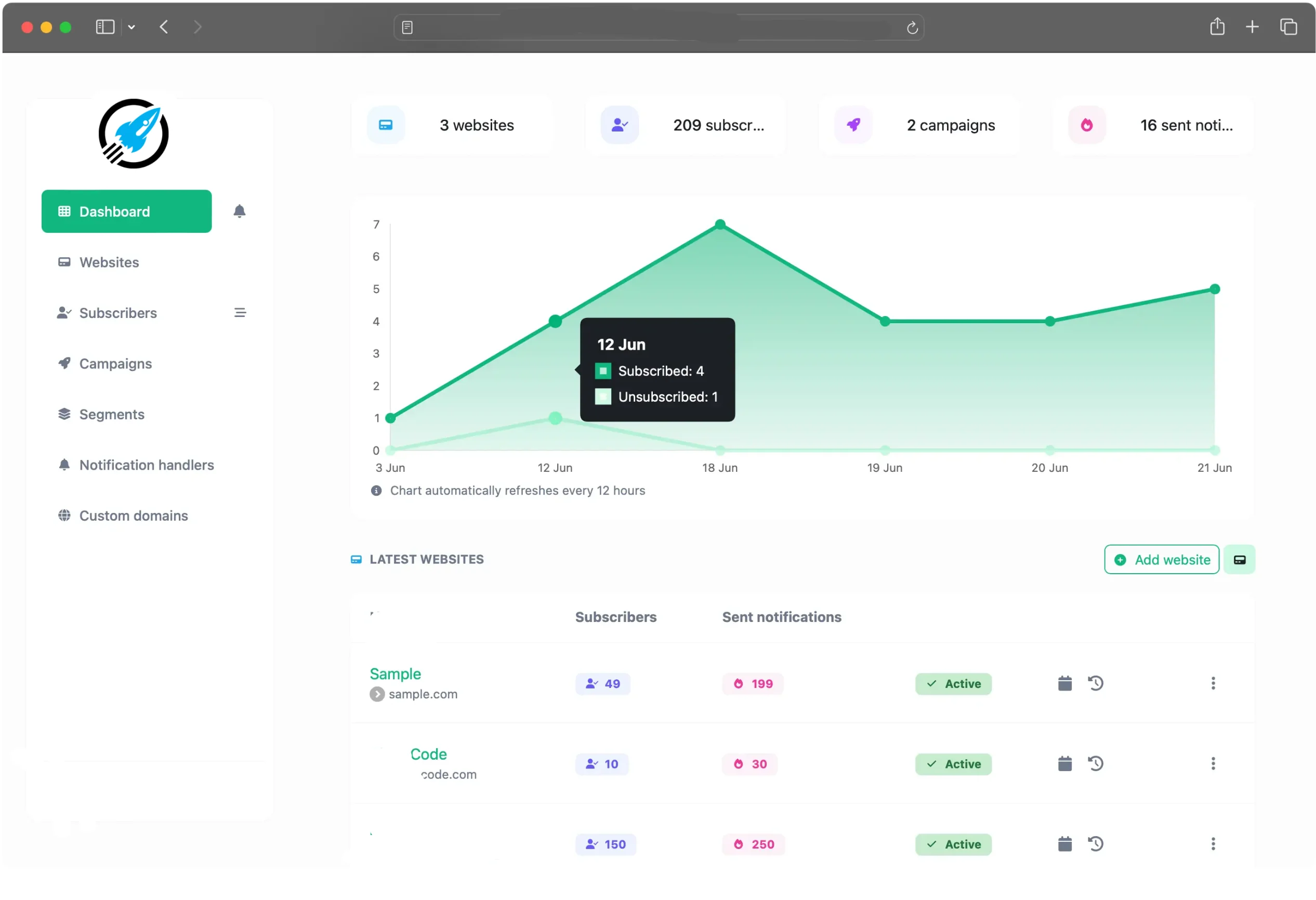
Task: Click the Unsubscribed color swatch in tooltip
Action: tap(603, 396)
